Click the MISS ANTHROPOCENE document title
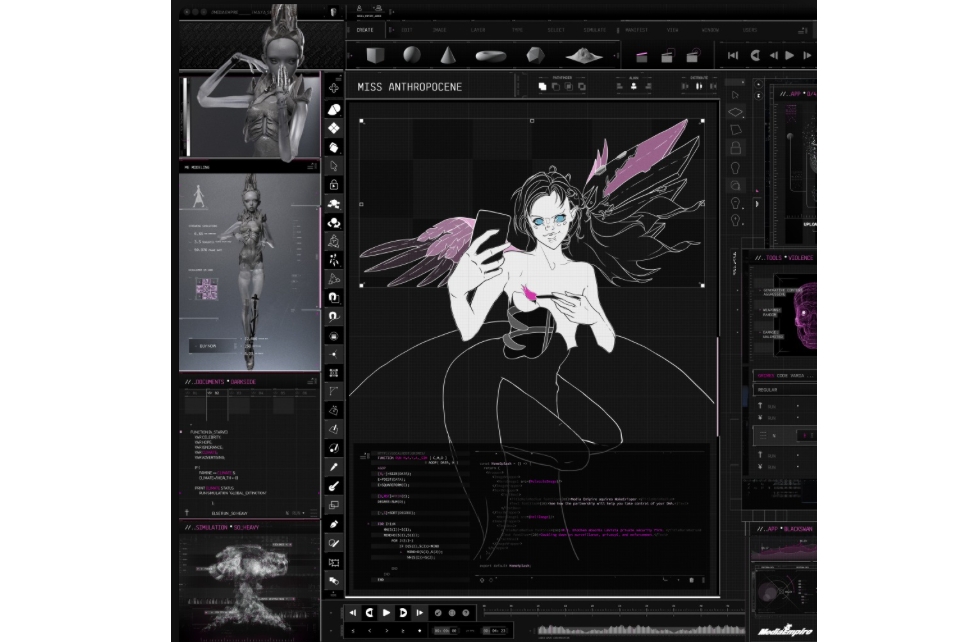The width and height of the screenshot is (970, 642). (410, 87)
